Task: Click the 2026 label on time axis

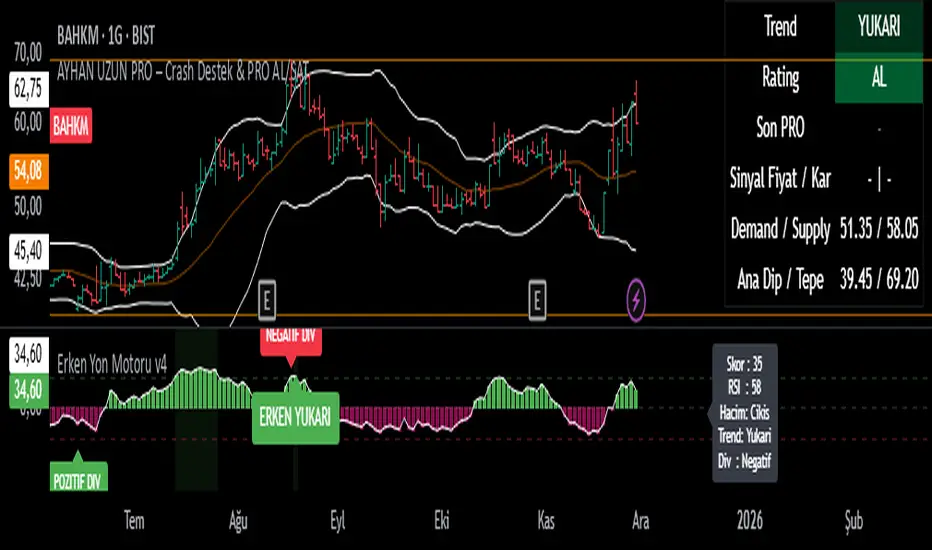Action: 750,521
